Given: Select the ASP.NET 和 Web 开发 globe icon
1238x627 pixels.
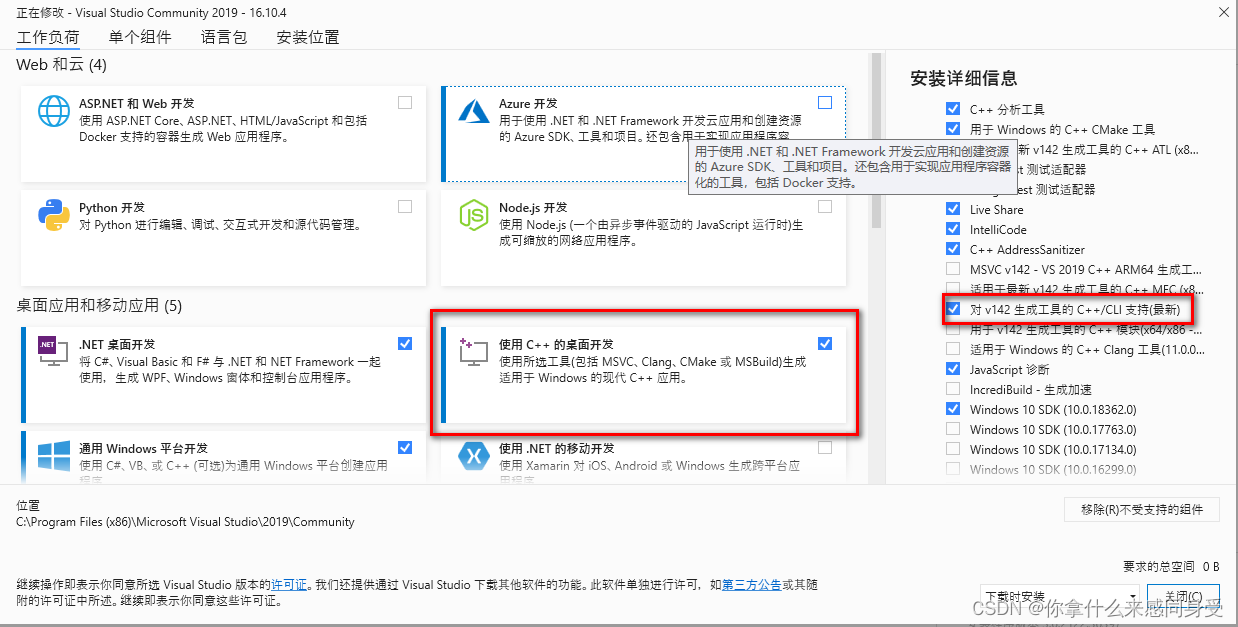Looking at the screenshot, I should (53, 112).
